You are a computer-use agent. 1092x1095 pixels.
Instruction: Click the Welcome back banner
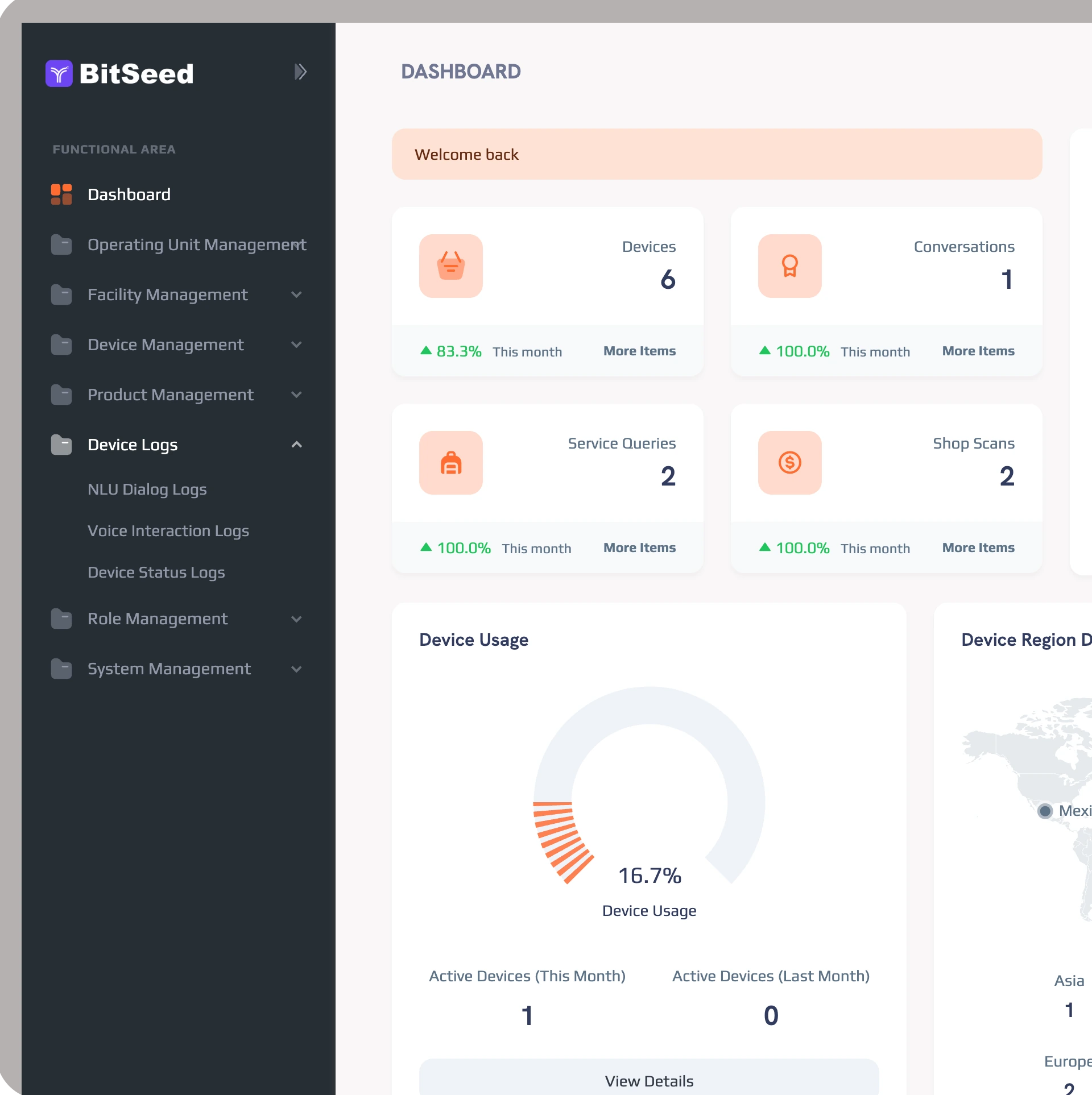pos(717,154)
